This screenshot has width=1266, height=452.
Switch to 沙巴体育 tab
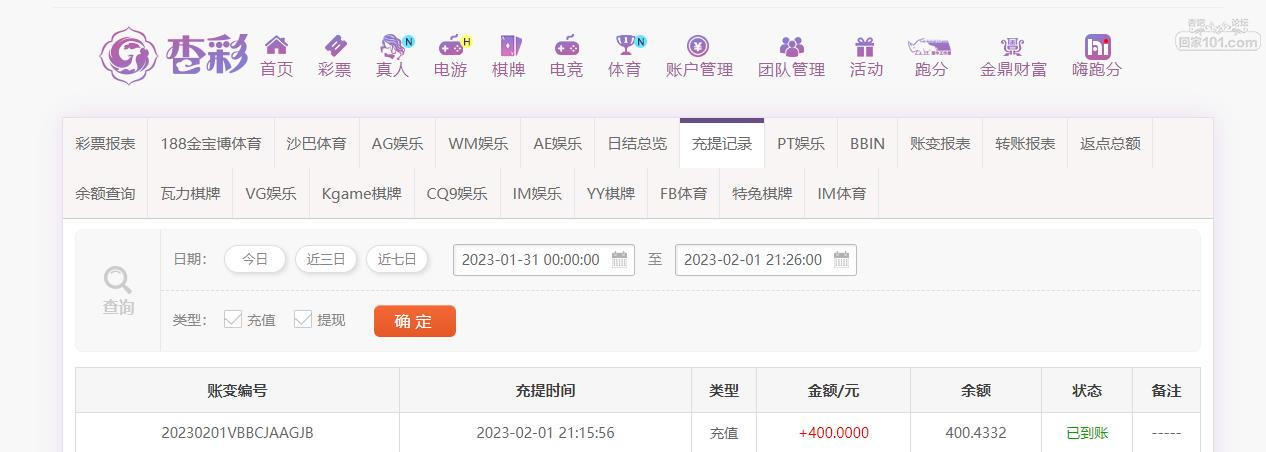tap(316, 143)
